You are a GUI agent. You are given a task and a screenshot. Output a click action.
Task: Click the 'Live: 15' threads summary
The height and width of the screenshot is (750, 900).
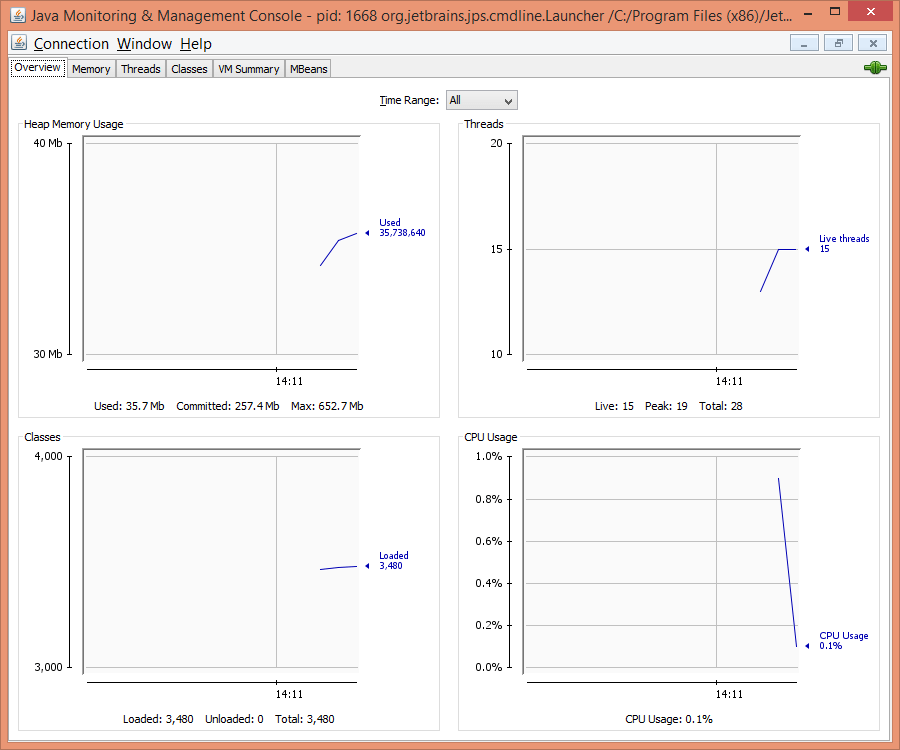[x=614, y=406]
